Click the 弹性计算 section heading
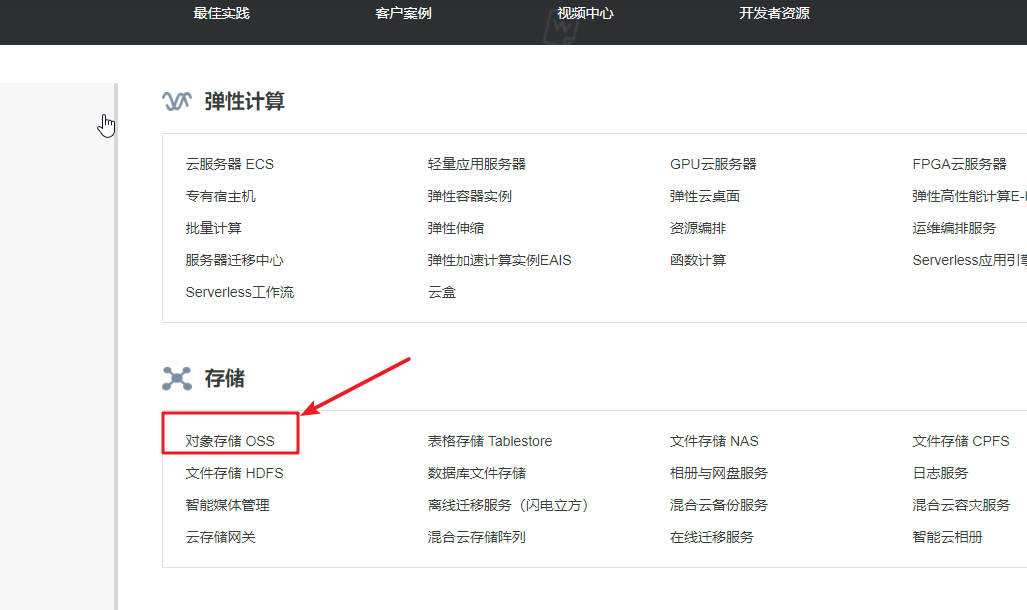Image resolution: width=1027 pixels, height=610 pixels. (x=244, y=102)
